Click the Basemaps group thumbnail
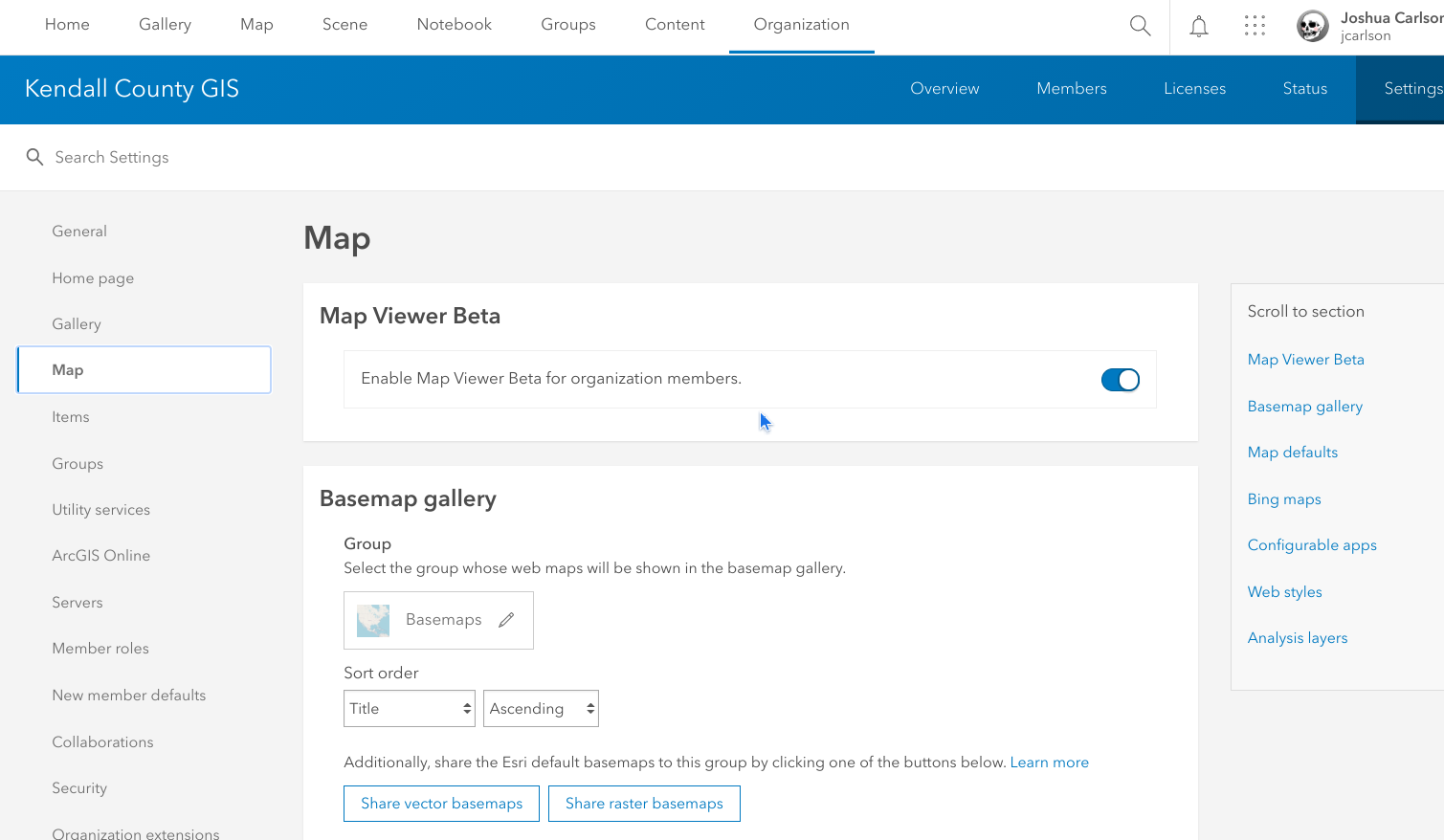1444x840 pixels. pyautogui.click(x=372, y=620)
